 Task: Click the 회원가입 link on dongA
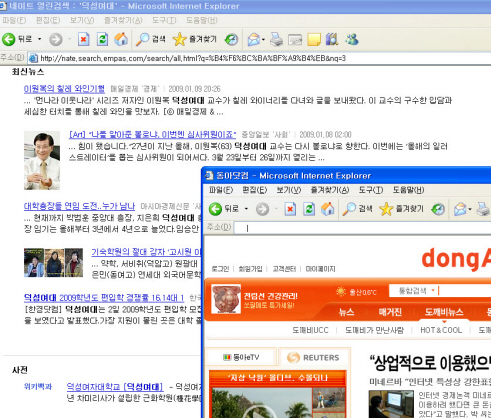point(250,269)
